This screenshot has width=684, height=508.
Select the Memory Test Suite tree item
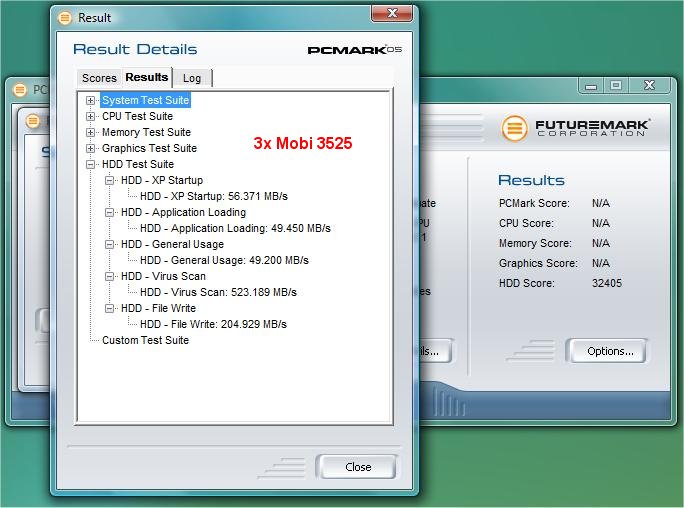pos(146,132)
